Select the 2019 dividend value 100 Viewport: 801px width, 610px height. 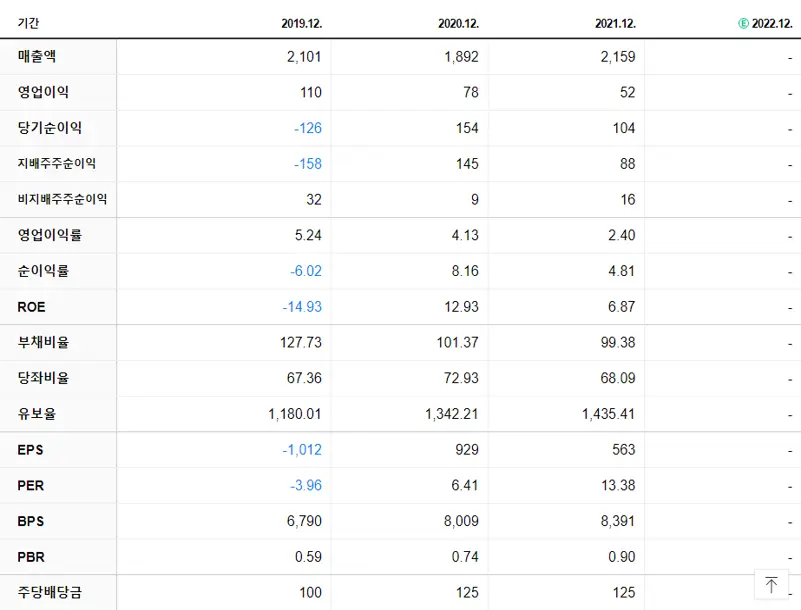[311, 593]
